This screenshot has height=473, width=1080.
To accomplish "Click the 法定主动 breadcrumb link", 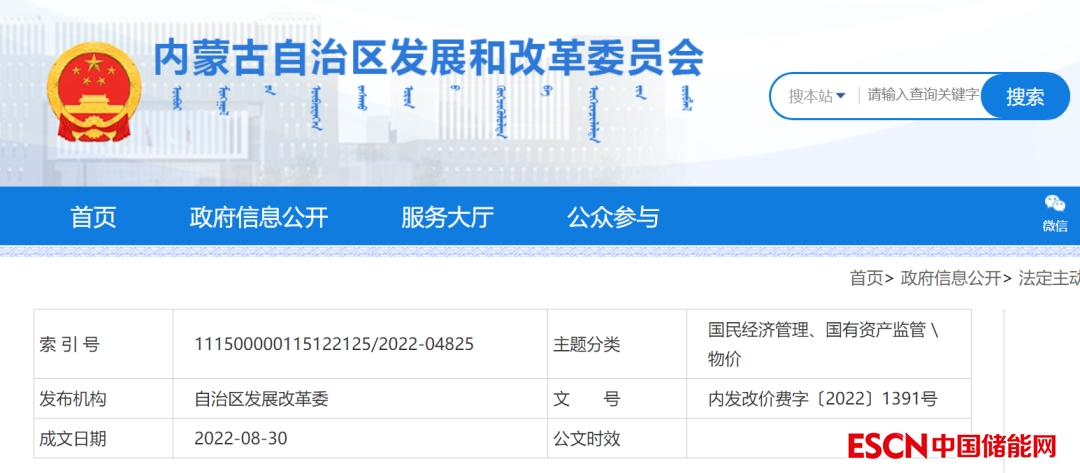I will 1048,278.
